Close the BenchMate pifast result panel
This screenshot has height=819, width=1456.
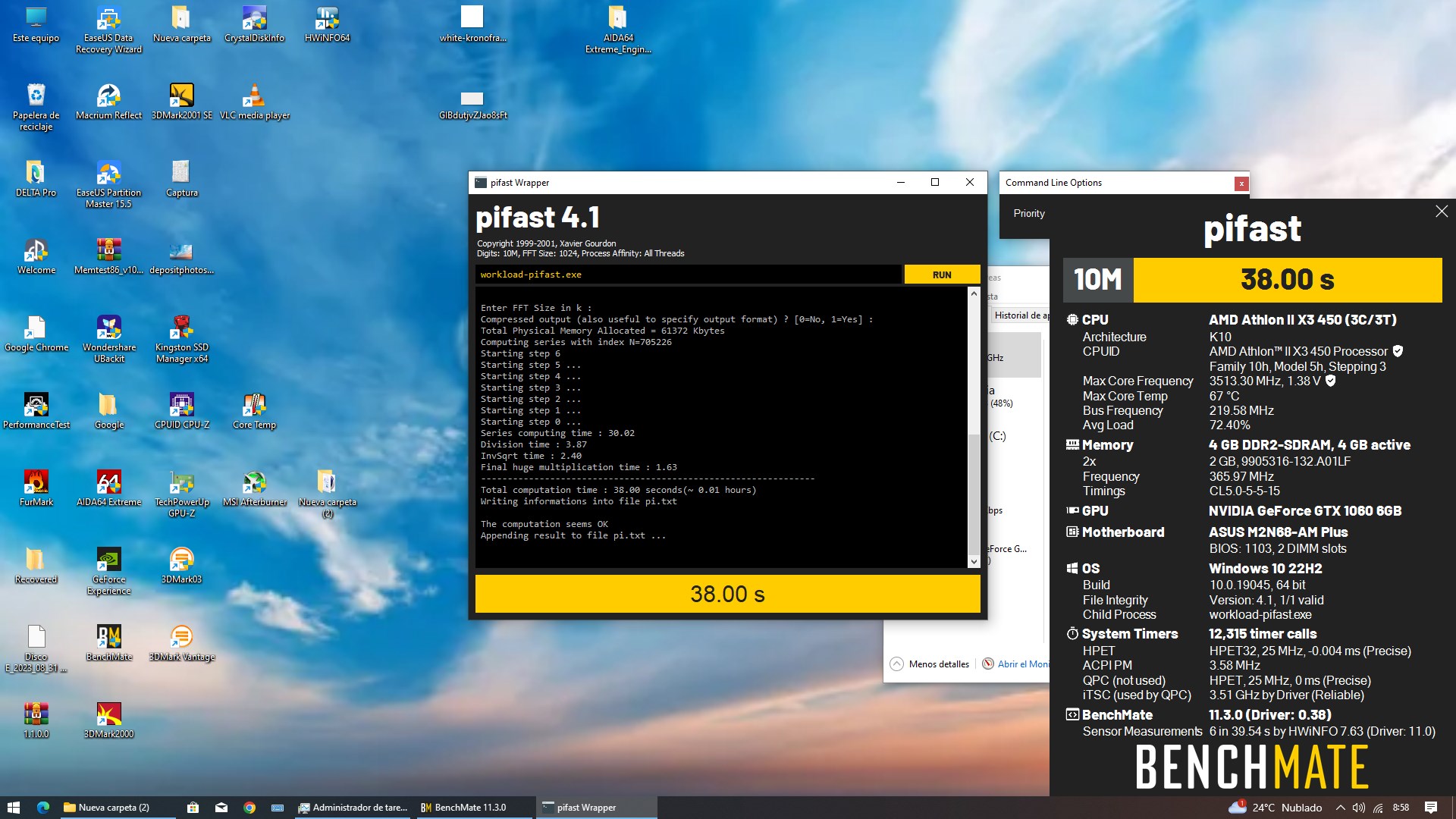tap(1442, 212)
